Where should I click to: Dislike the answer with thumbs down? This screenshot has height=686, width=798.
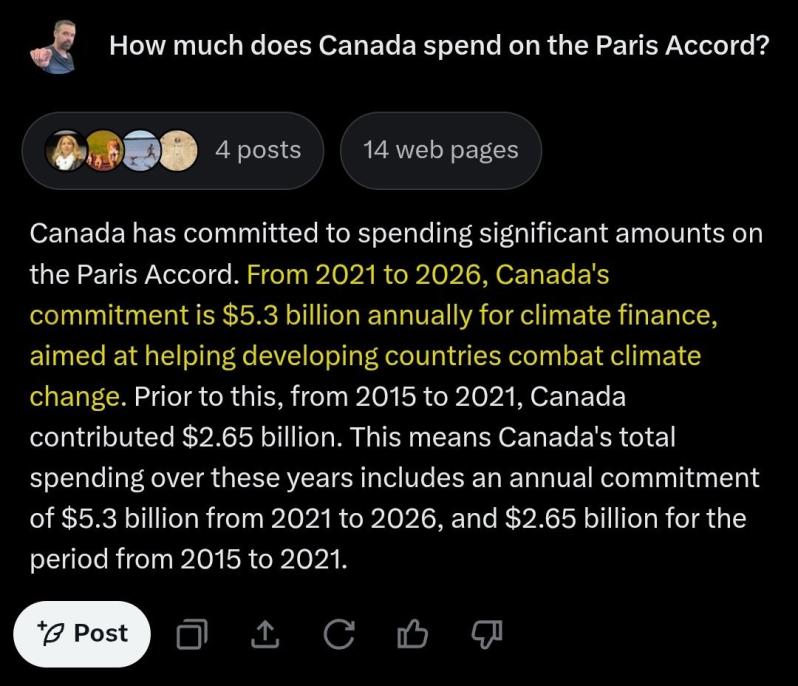point(485,633)
